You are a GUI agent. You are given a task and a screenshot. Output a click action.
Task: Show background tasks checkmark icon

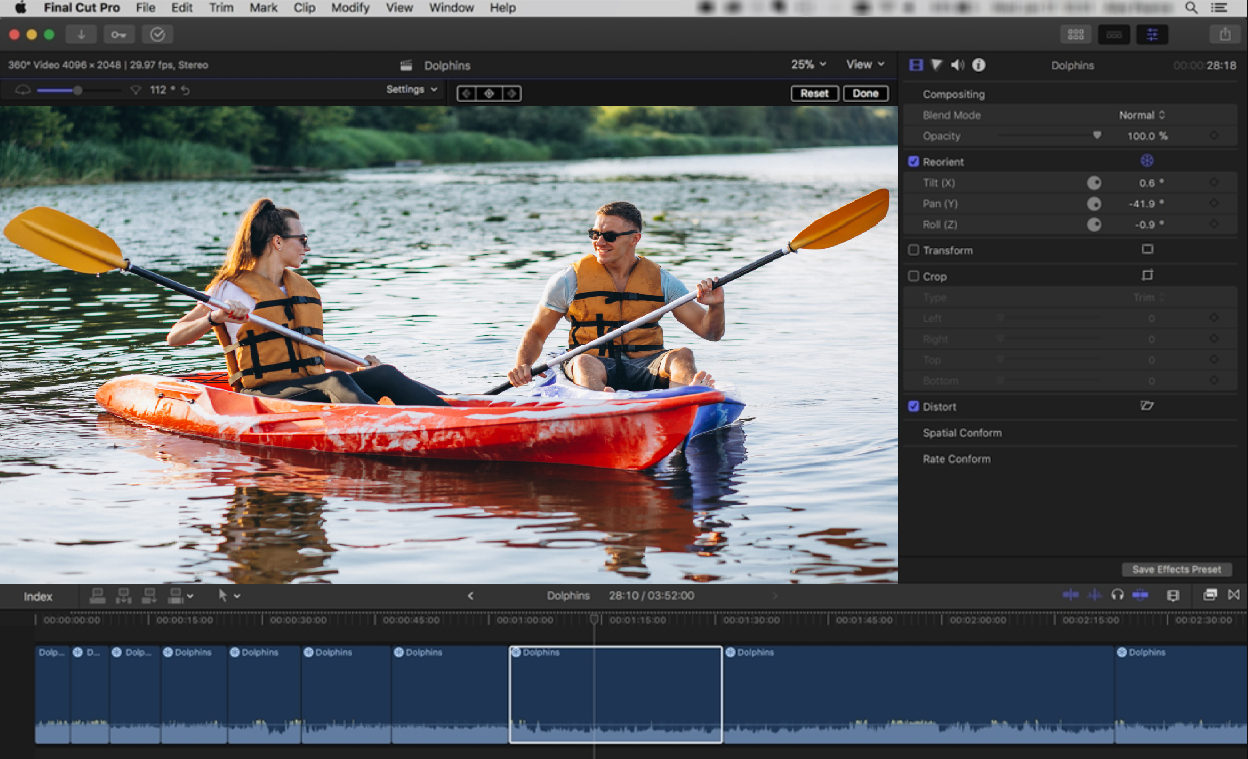[x=157, y=34]
